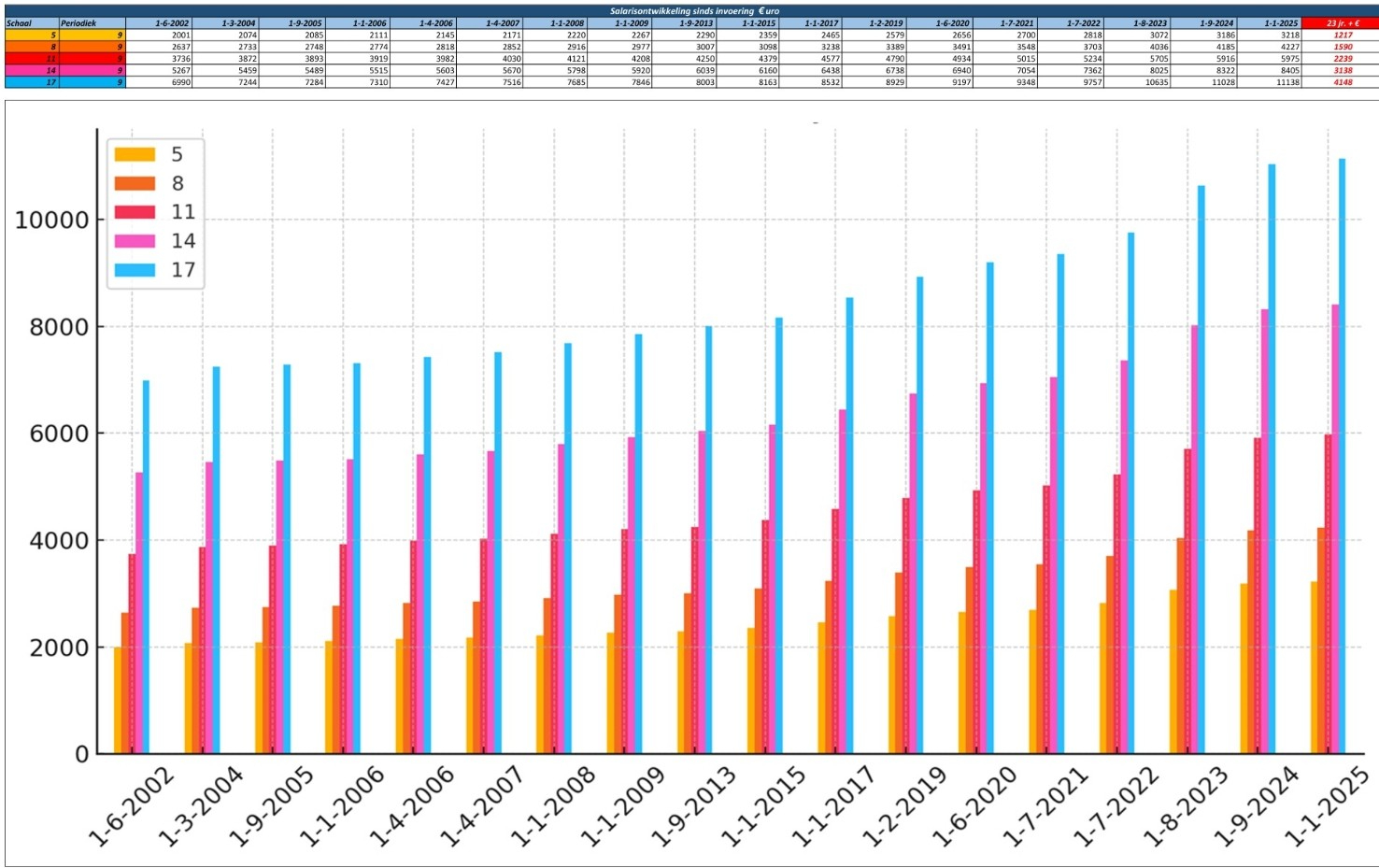Click the x-axis label 1-8-2023
1379x868 pixels.
[x=1185, y=806]
